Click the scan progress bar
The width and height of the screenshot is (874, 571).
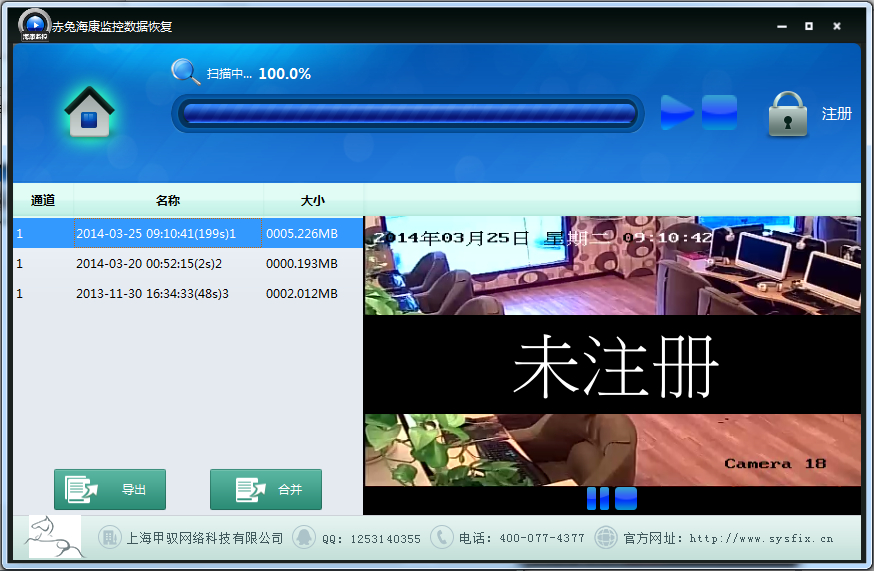[408, 113]
